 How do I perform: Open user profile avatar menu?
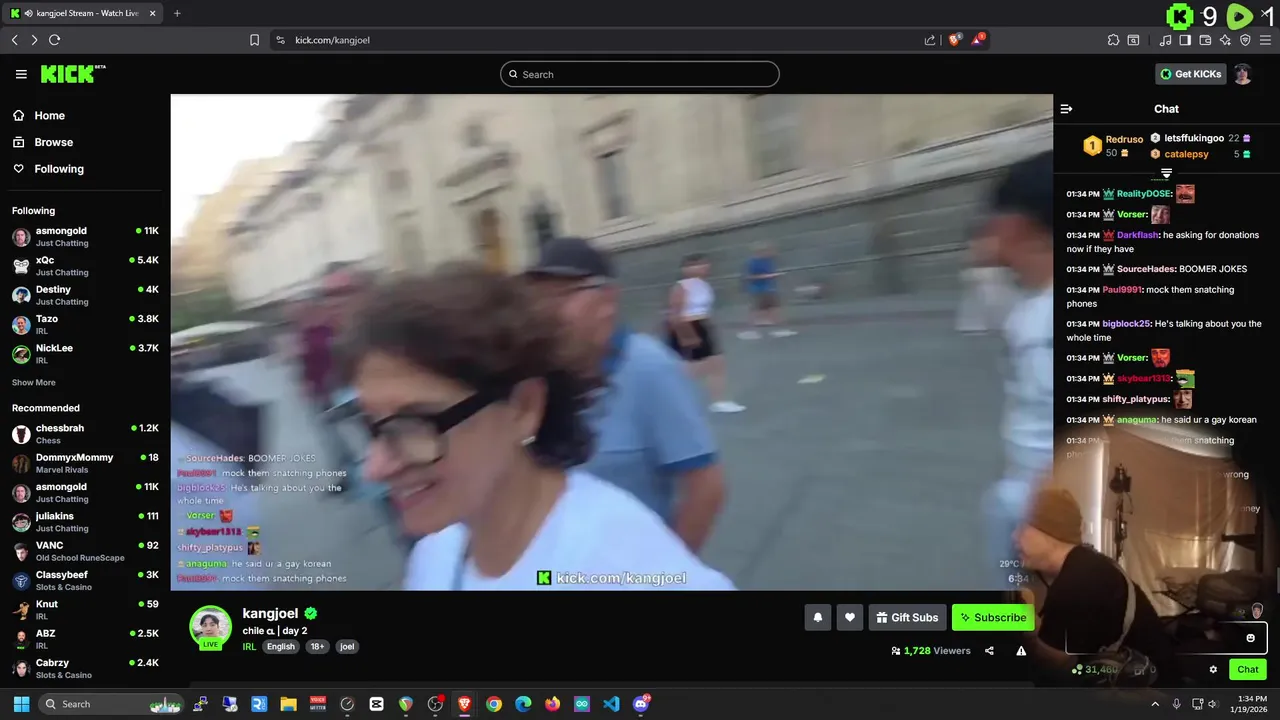1242,74
